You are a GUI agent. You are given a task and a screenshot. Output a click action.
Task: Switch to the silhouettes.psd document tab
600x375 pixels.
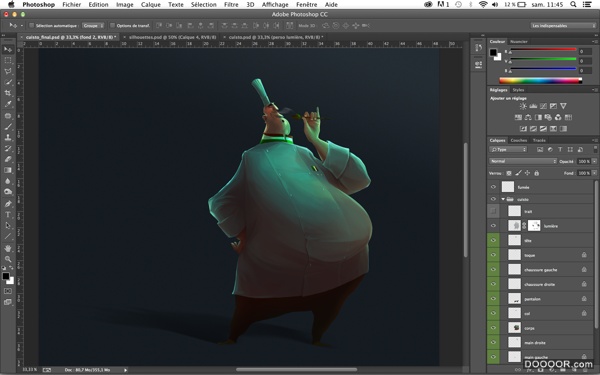pos(171,37)
